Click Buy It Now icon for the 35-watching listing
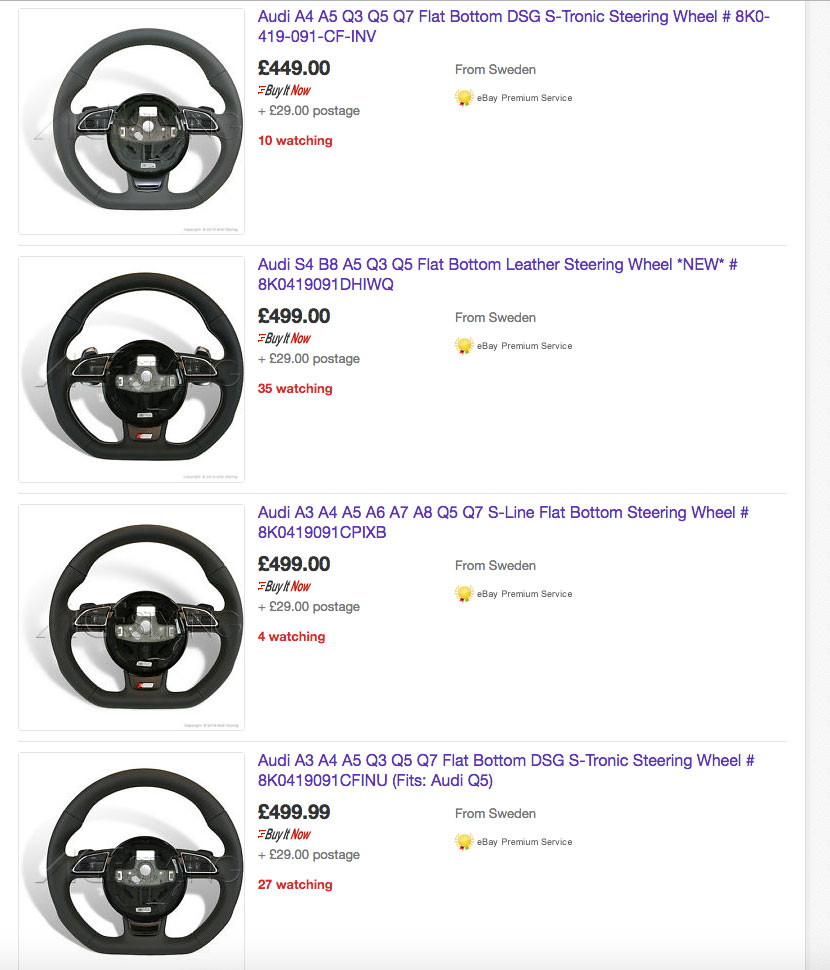The height and width of the screenshot is (970, 830). pyautogui.click(x=284, y=339)
